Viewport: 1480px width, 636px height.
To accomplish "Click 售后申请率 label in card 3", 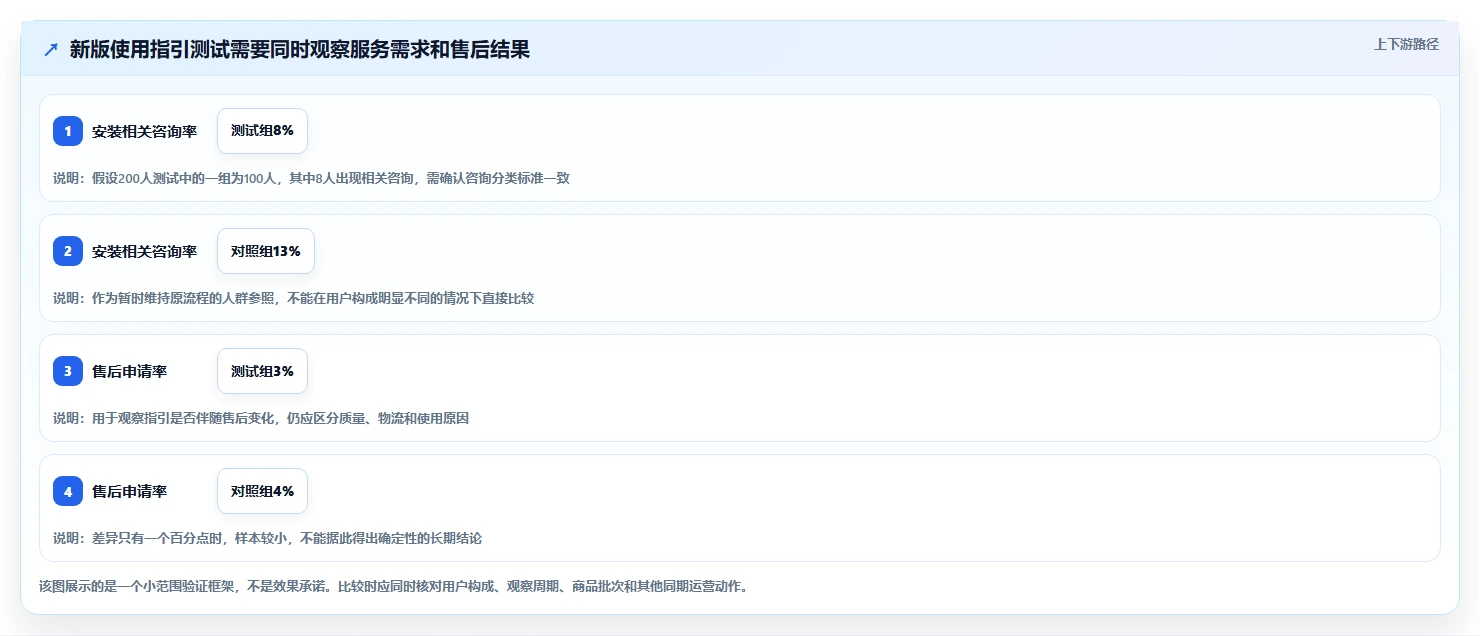I will click(129, 371).
